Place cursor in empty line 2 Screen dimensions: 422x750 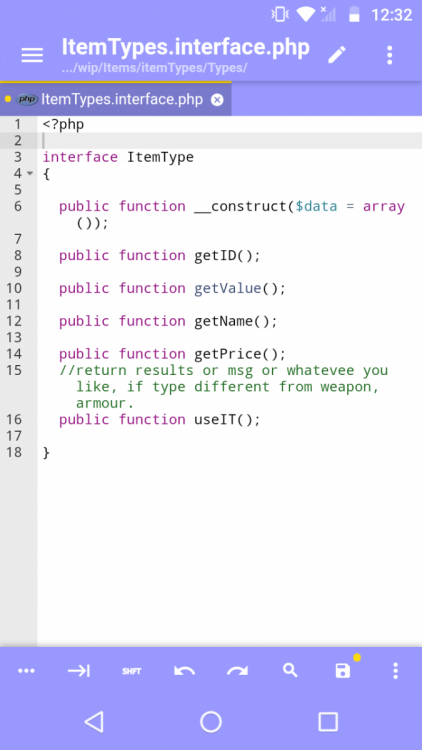click(230, 141)
